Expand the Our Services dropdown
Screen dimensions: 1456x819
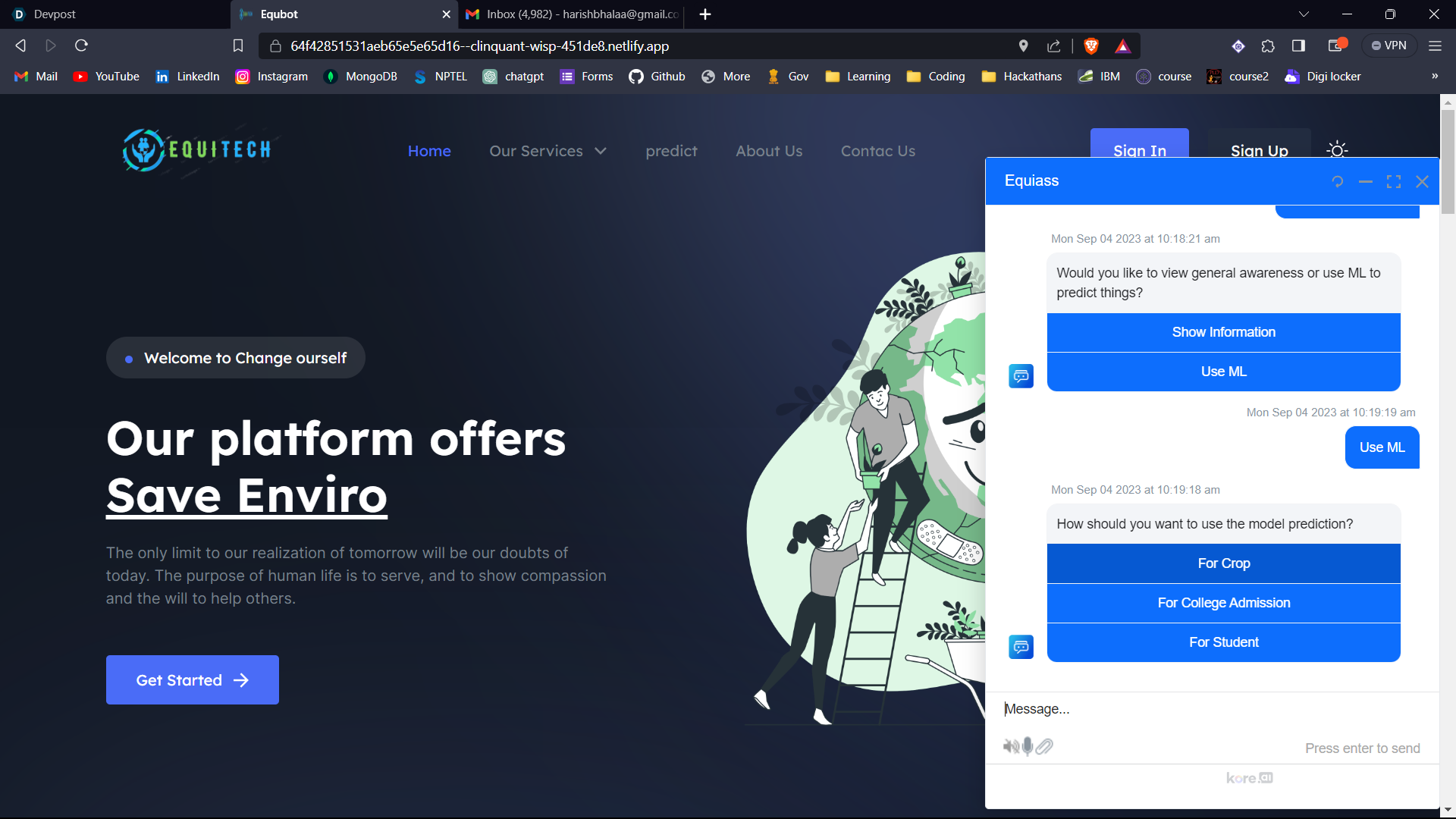tap(548, 151)
